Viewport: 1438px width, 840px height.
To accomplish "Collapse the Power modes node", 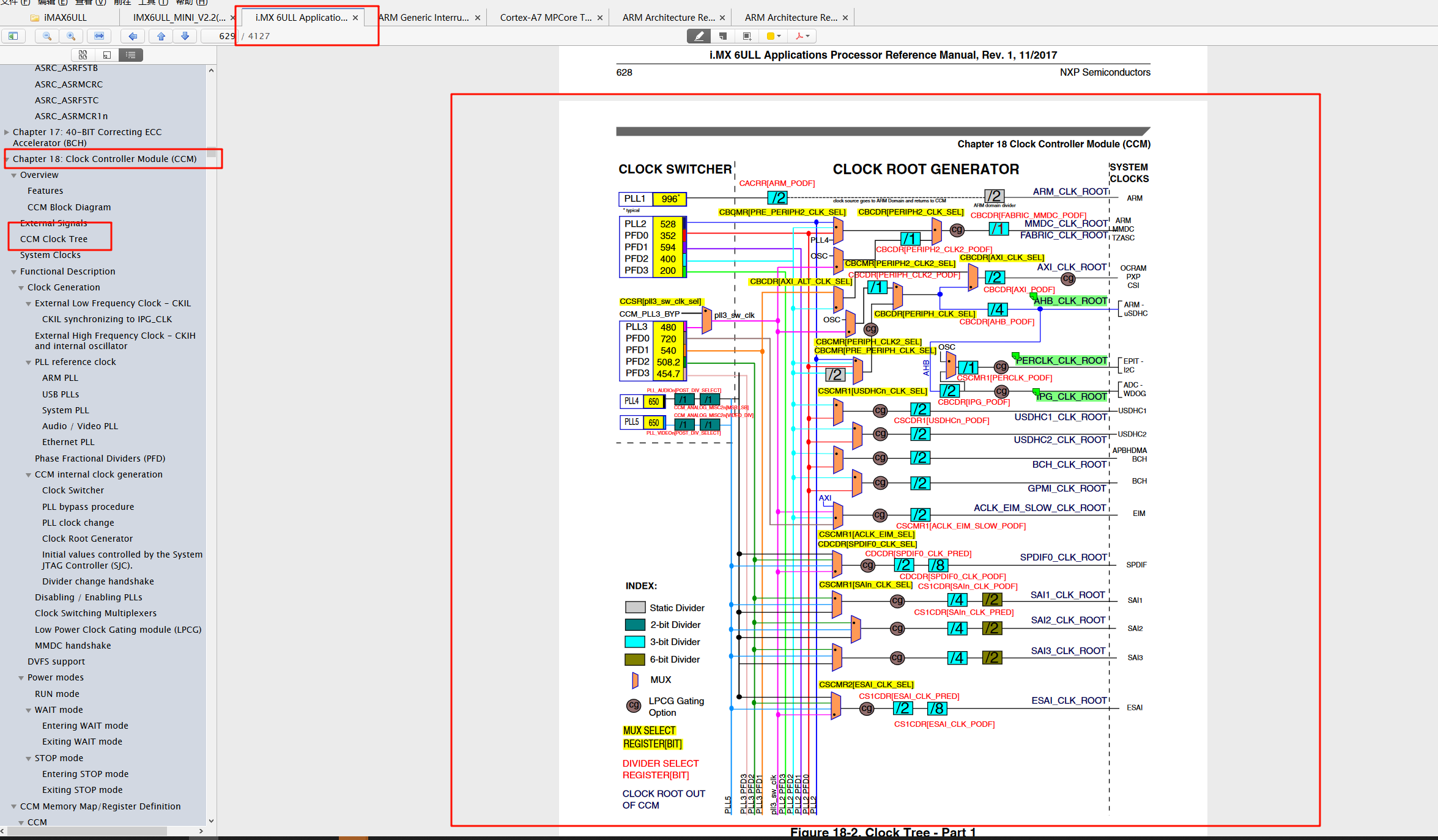I will 21,678.
